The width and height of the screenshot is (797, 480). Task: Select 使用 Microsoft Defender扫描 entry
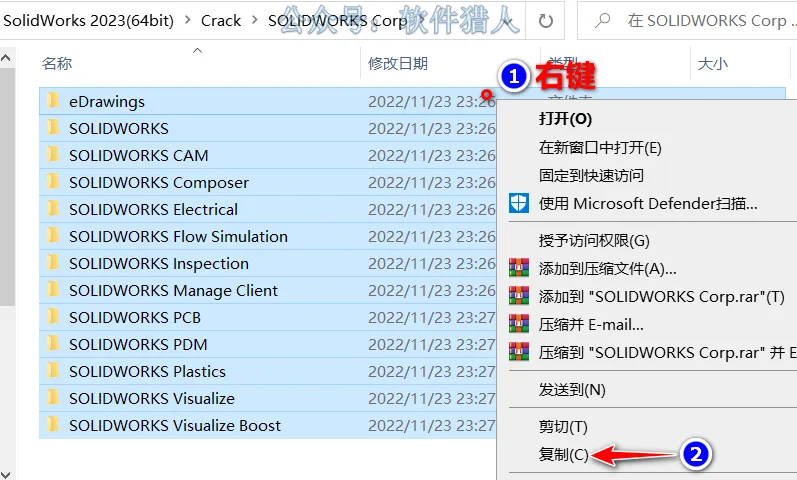pyautogui.click(x=648, y=203)
